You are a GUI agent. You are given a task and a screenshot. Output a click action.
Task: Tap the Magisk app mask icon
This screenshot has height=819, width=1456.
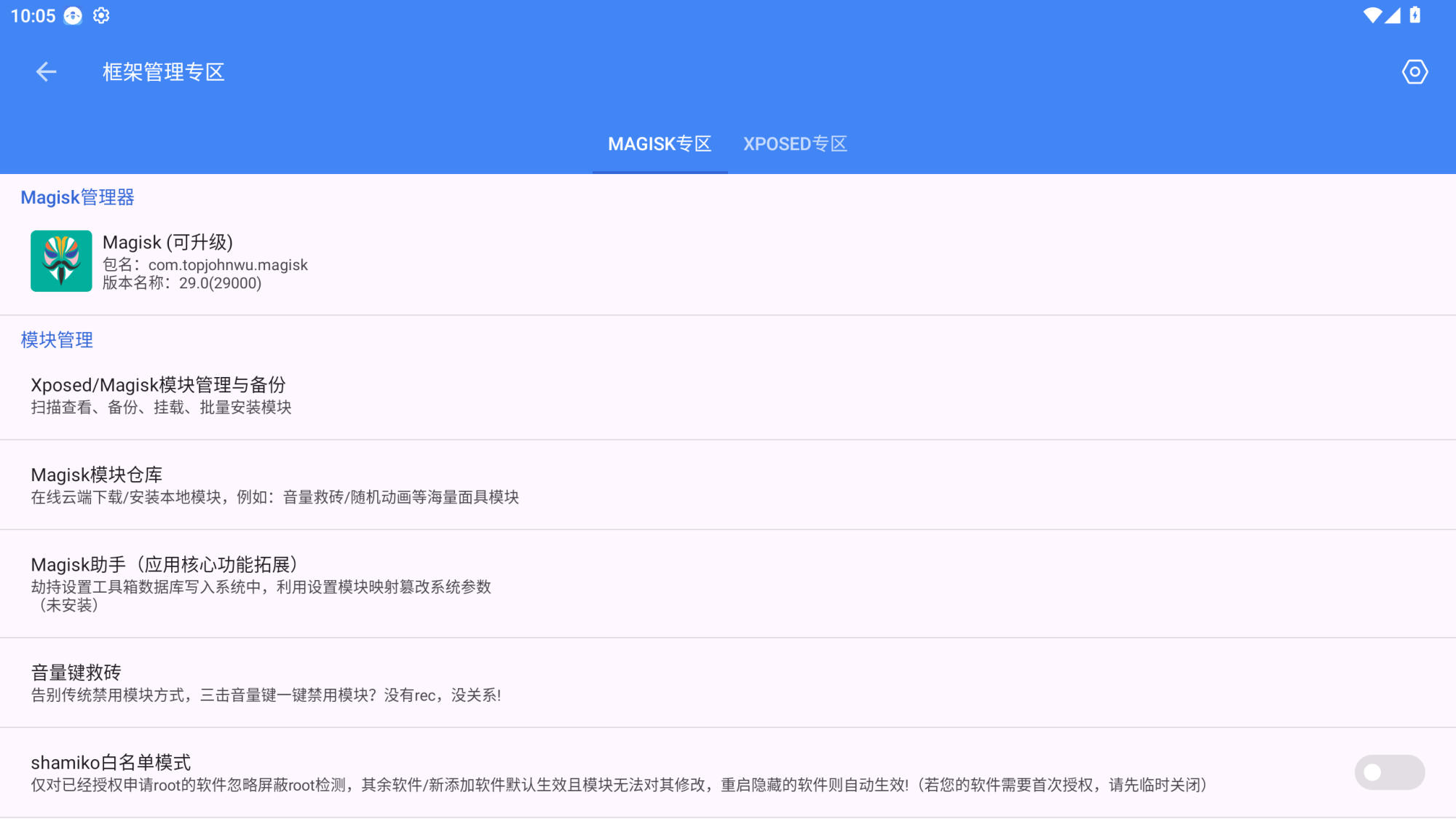[x=61, y=261]
